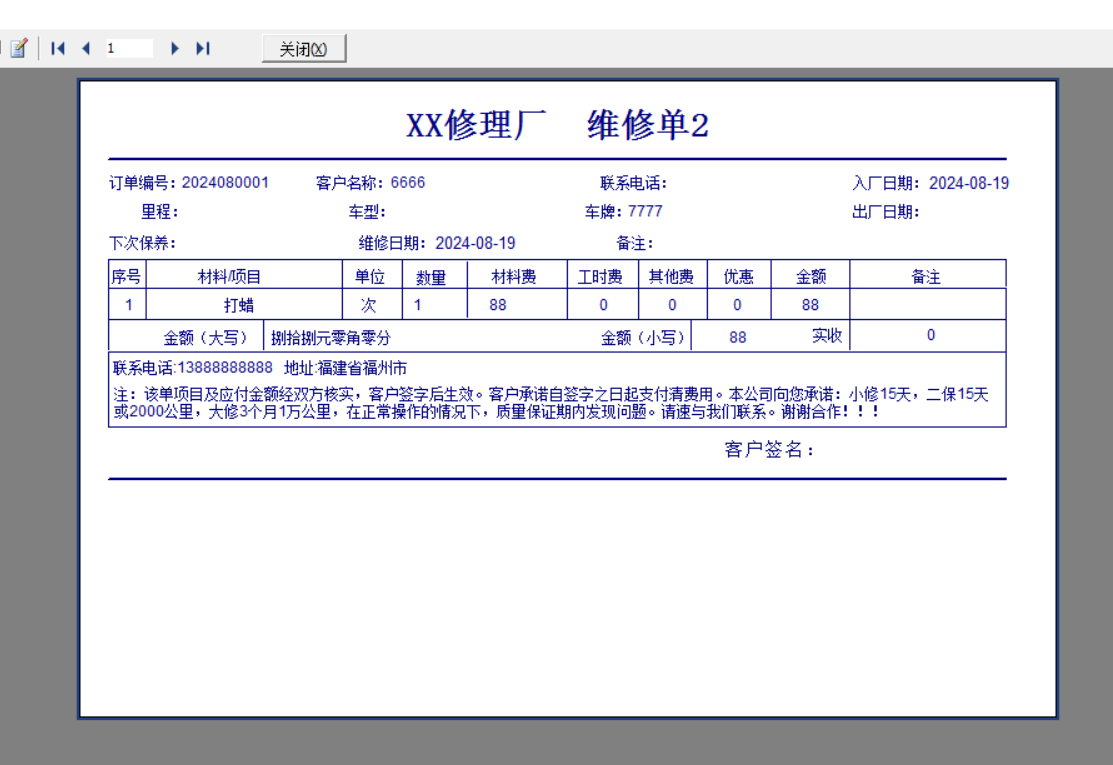Viewport: 1113px width, 765px height.
Task: Click the 客户签名 signature label
Action: pos(769,450)
